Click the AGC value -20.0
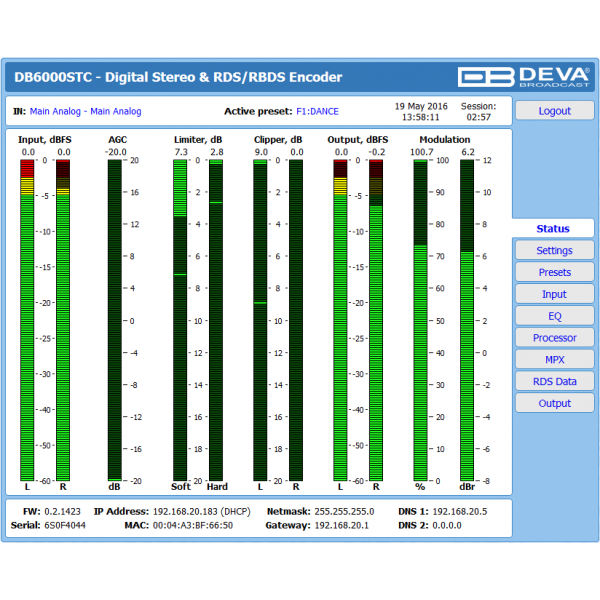600x600 pixels. tap(116, 152)
